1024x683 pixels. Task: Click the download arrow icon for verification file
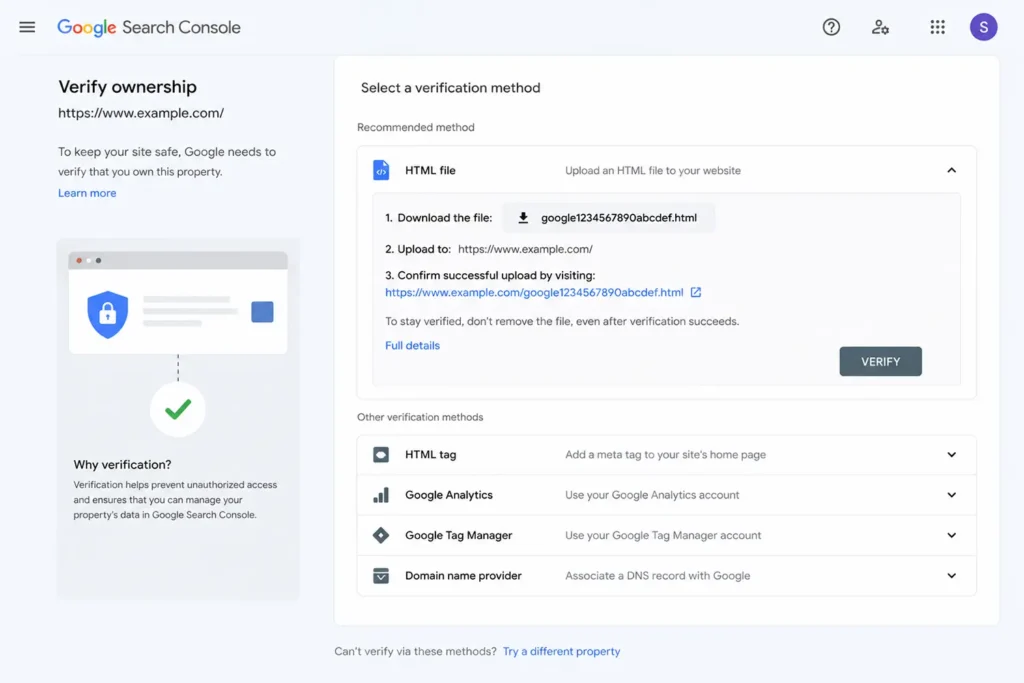523,218
